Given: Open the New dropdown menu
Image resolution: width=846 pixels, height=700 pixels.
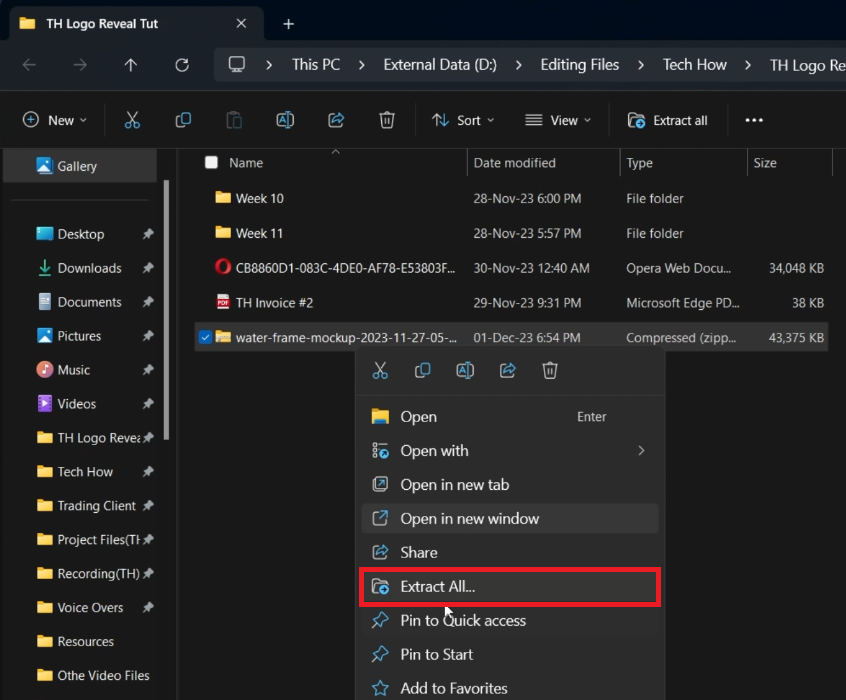Looking at the screenshot, I should tap(55, 120).
